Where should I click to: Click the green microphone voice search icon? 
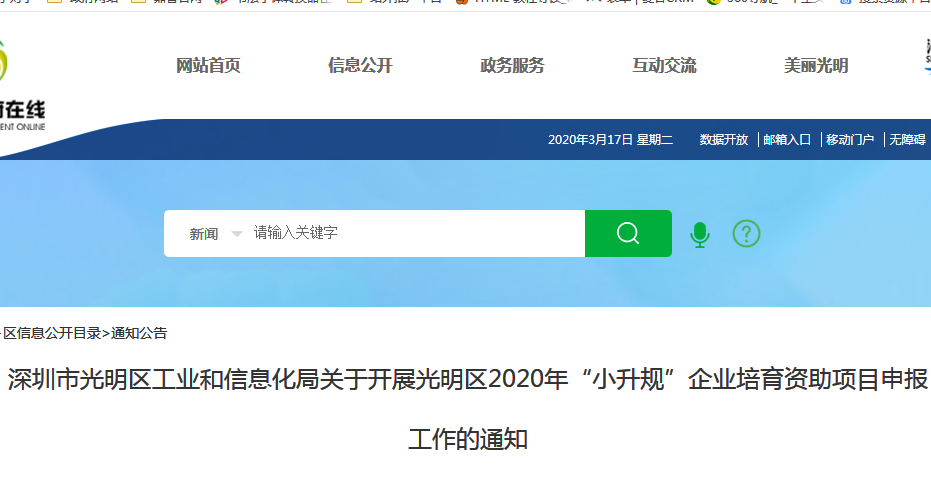click(700, 234)
